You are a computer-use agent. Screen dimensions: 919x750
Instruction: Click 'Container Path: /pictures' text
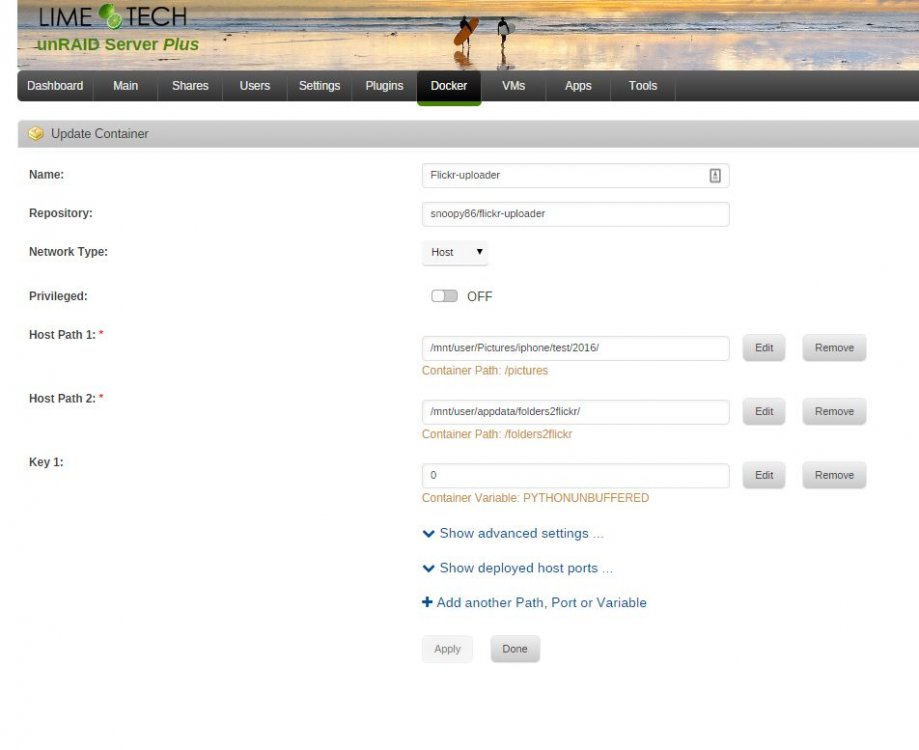click(x=485, y=371)
